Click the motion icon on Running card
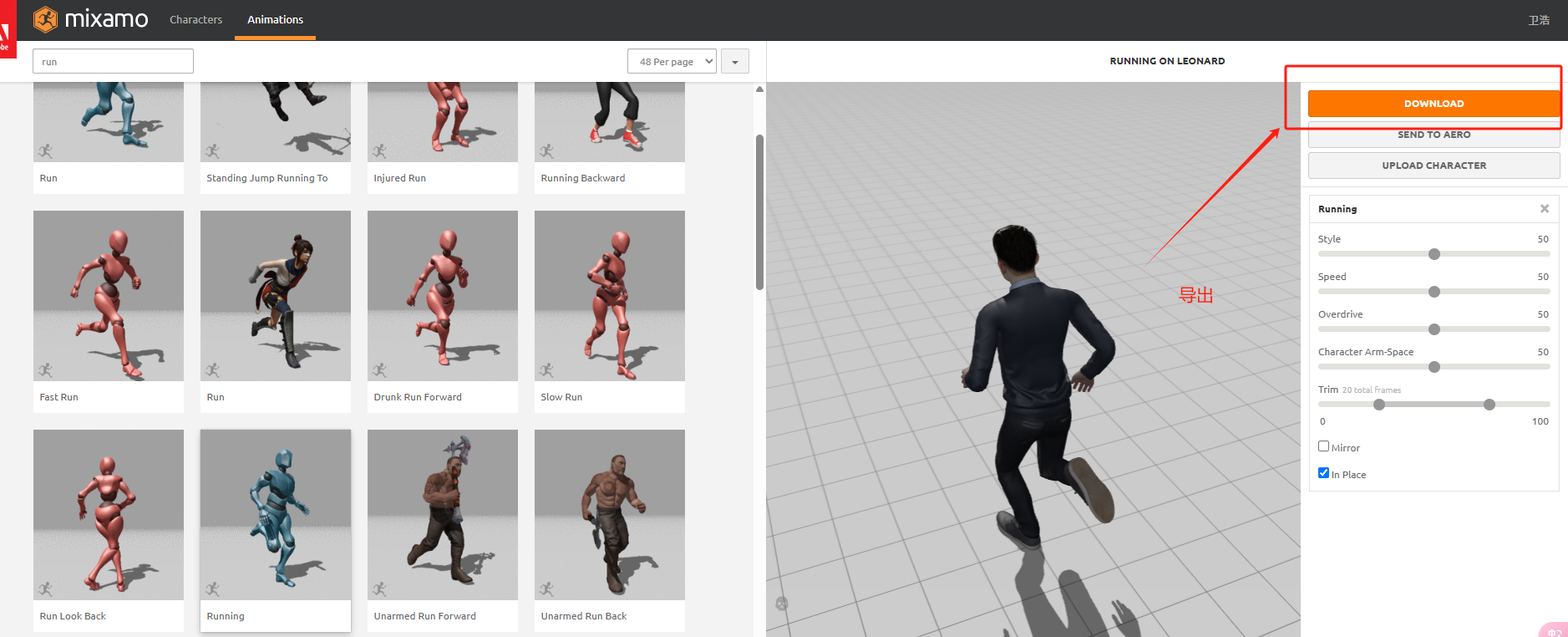 pyautogui.click(x=212, y=589)
